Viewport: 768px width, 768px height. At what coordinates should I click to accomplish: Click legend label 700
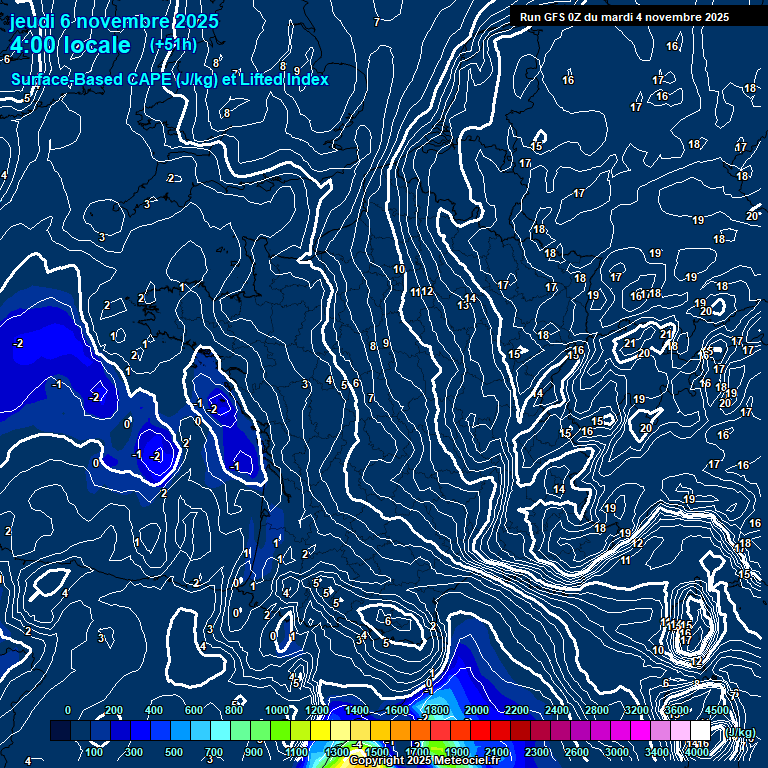214,752
